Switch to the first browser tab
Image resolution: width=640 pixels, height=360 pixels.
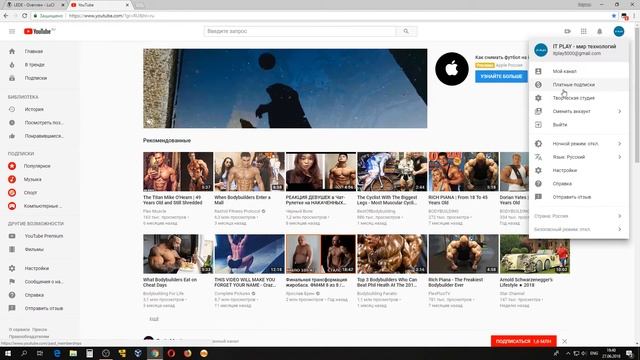[x=34, y=5]
